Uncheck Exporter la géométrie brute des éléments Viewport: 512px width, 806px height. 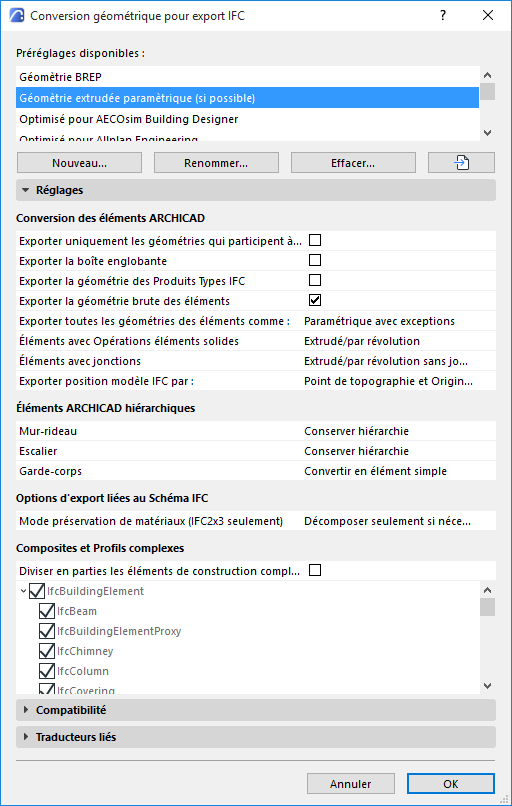(315, 300)
